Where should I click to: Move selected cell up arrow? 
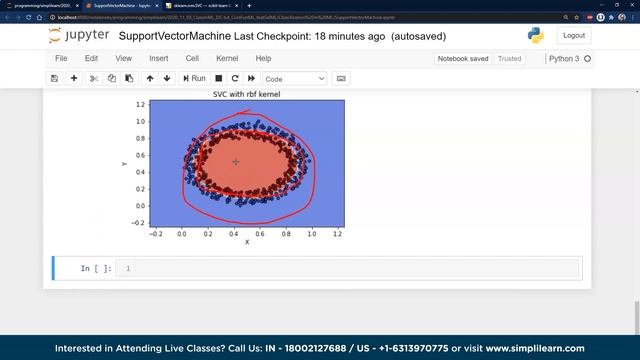point(150,78)
